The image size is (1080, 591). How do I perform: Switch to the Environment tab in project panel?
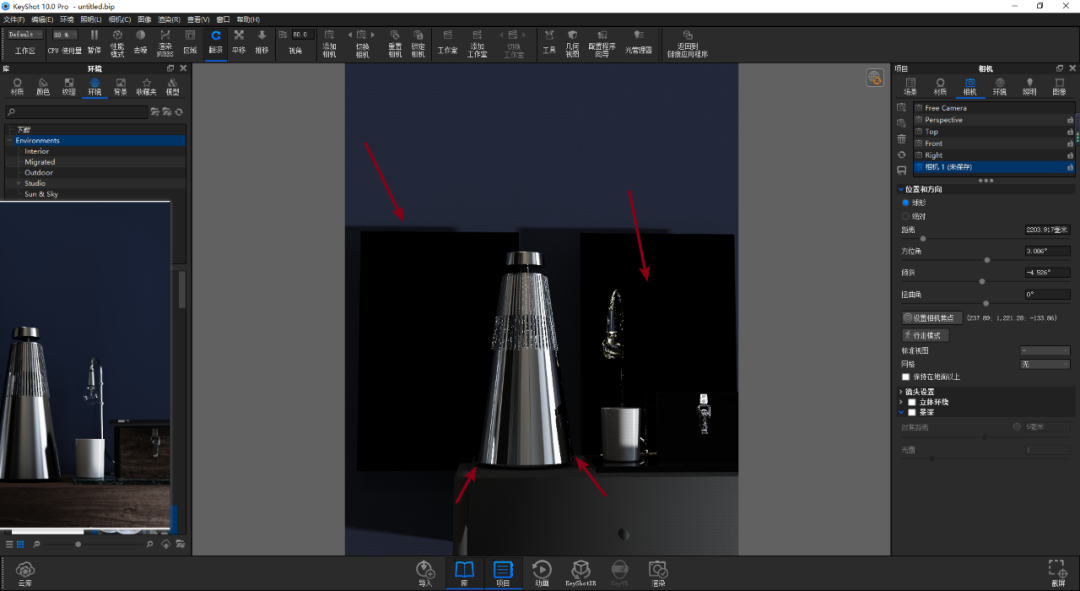[x=999, y=86]
